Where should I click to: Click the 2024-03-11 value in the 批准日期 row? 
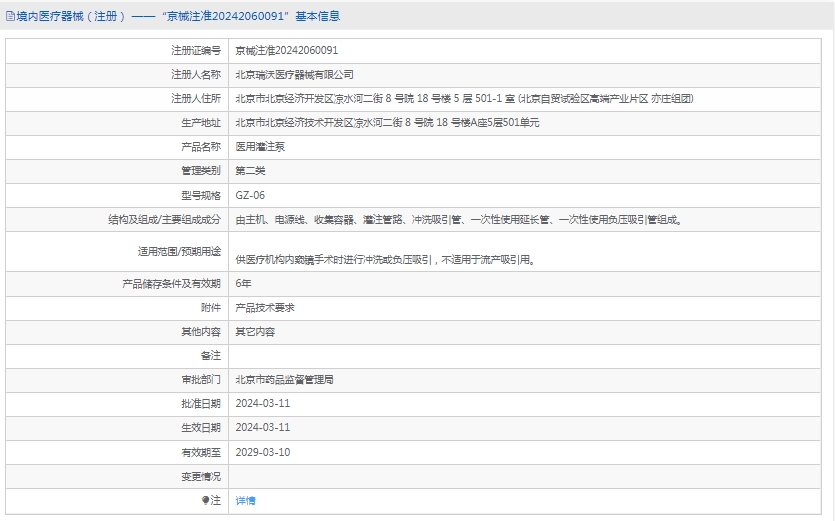262,404
